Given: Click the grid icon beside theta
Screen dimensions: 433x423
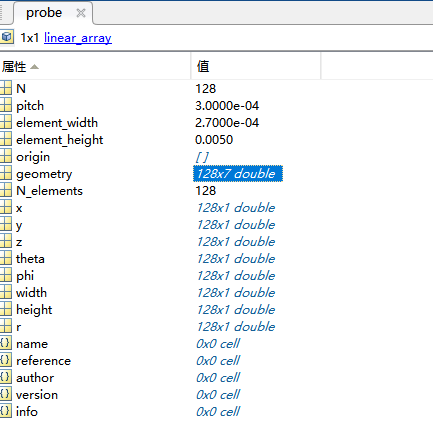Looking at the screenshot, I should pyautogui.click(x=5, y=258).
